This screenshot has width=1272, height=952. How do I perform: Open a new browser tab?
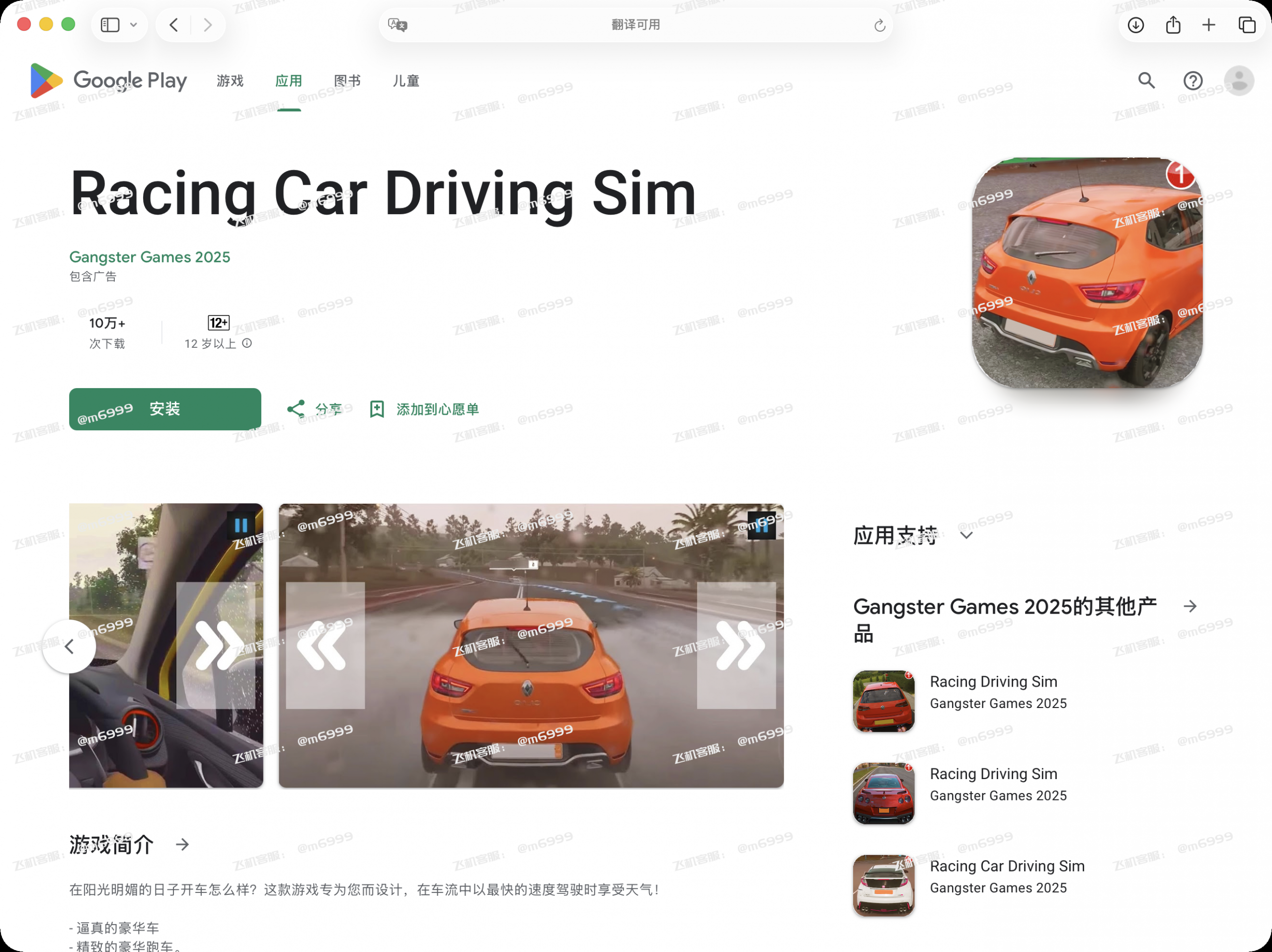(1209, 25)
